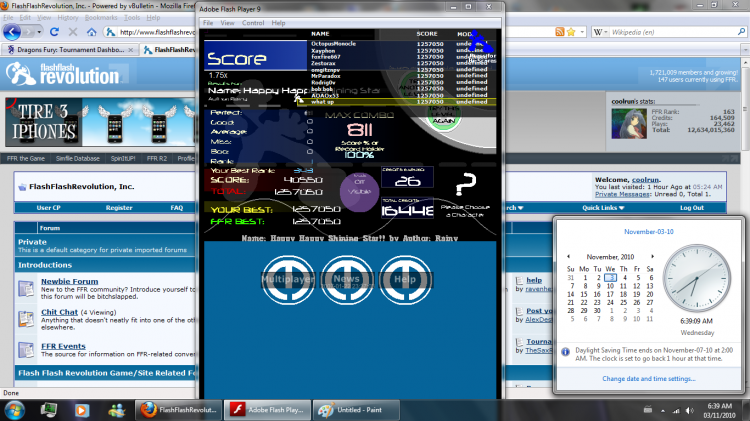750x421 pixels.
Task: Click the Tire 3 iPhones banner
Action: tap(100, 122)
